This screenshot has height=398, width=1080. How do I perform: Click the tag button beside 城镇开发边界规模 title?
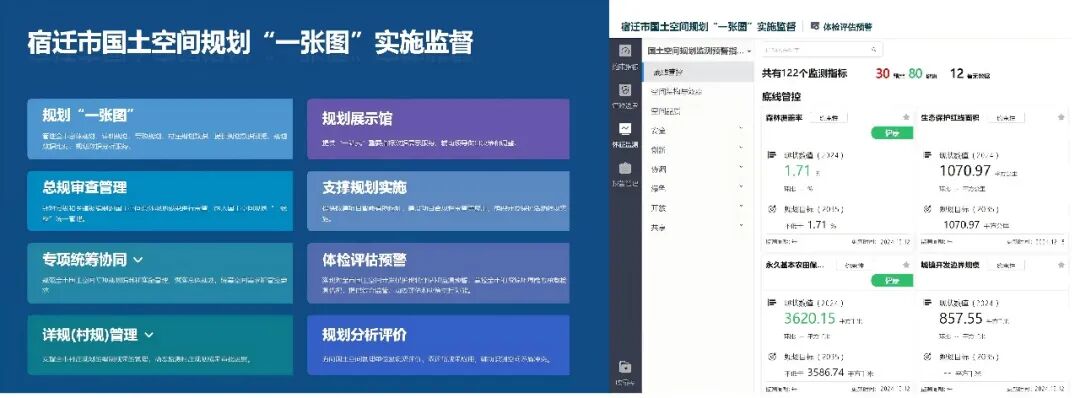(1006, 265)
